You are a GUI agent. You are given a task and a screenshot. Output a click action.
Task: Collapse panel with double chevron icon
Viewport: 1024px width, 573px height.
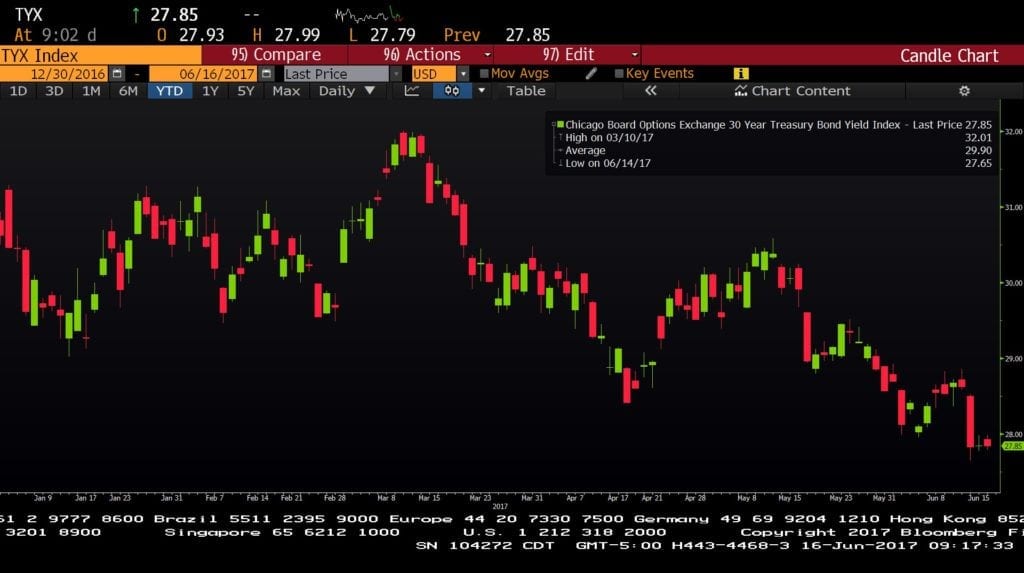(x=650, y=91)
